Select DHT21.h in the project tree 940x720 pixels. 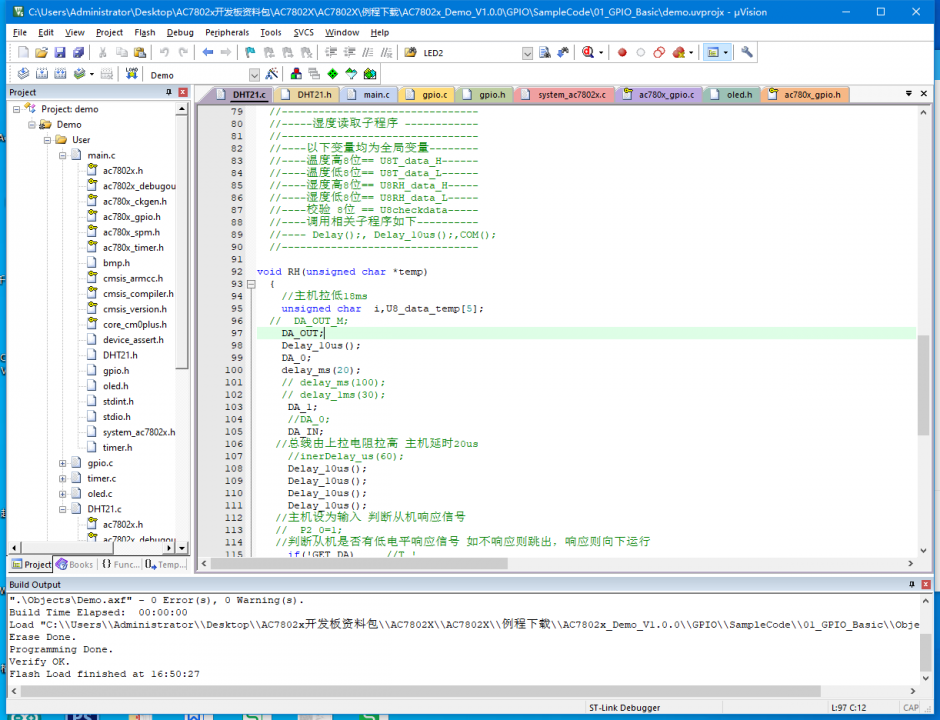click(120, 355)
